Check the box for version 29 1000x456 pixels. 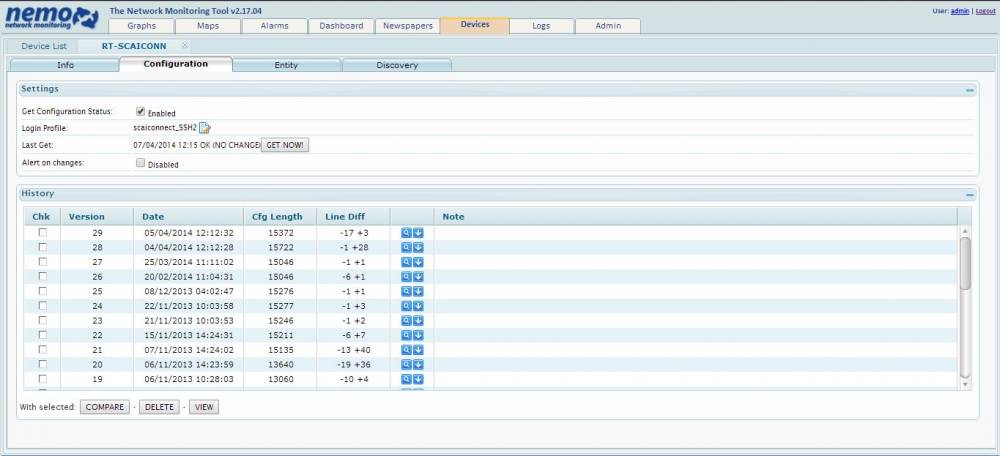pos(43,232)
